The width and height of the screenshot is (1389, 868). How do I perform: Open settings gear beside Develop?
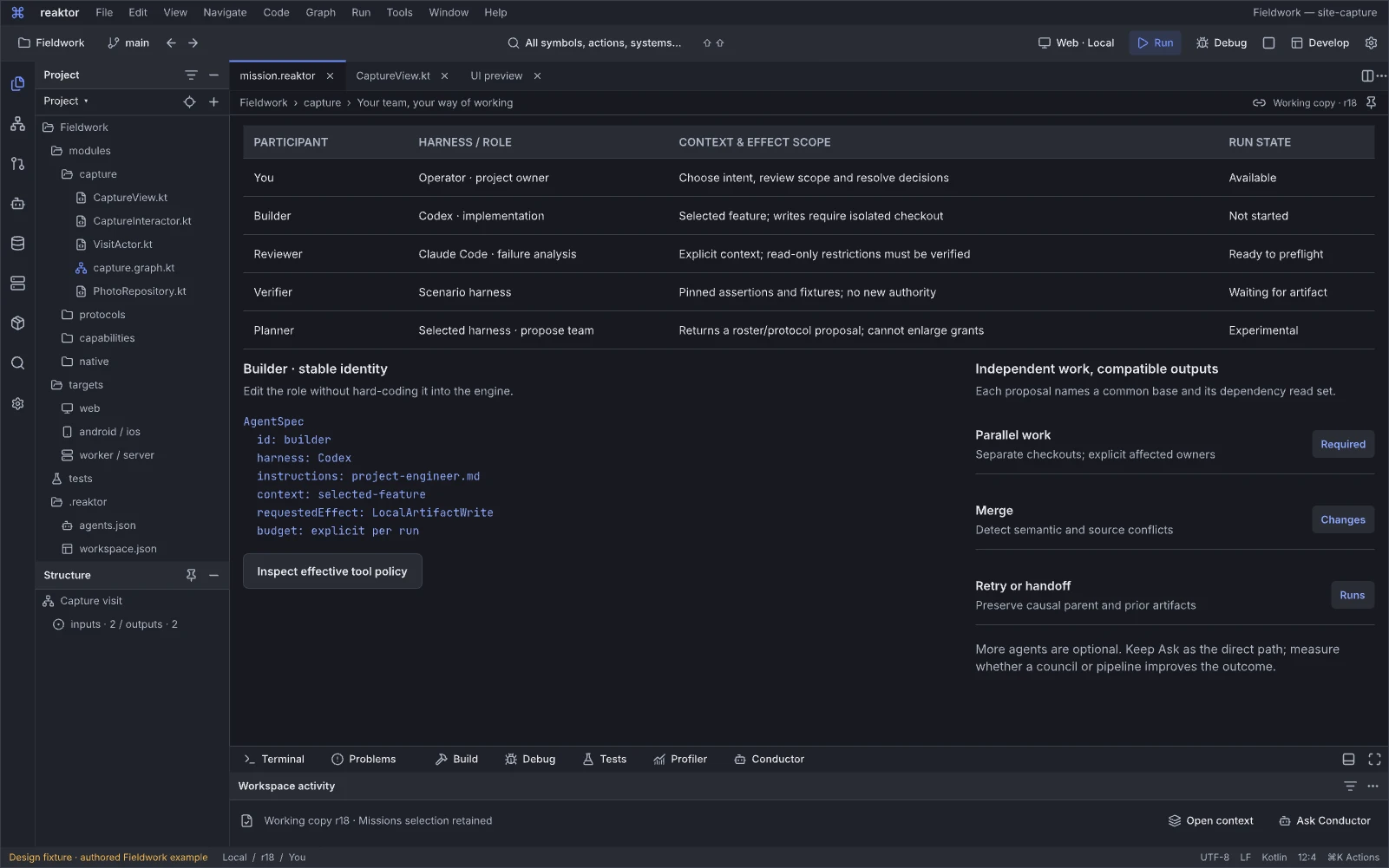[1371, 42]
